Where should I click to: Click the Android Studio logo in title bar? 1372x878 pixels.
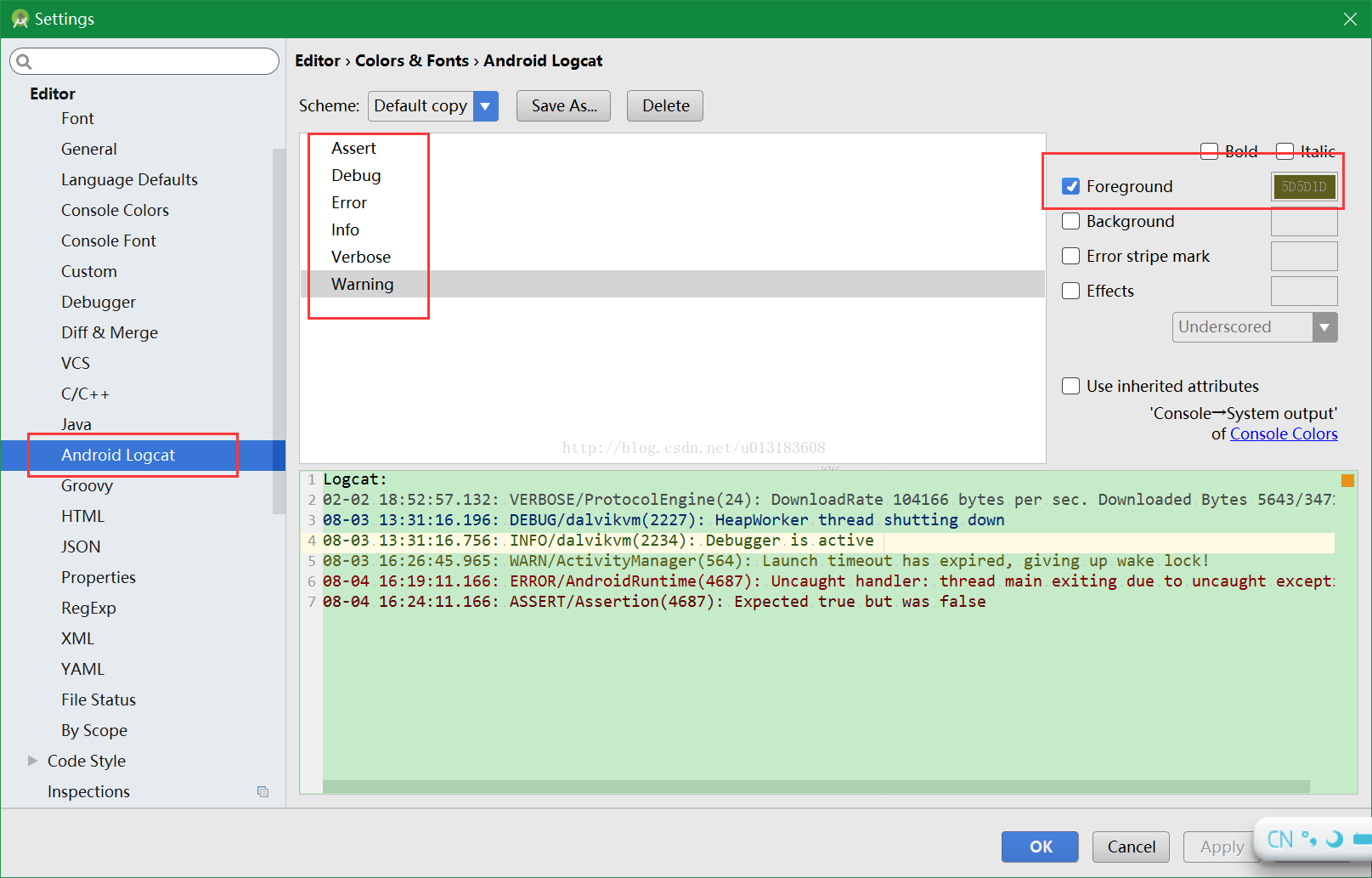pyautogui.click(x=20, y=19)
